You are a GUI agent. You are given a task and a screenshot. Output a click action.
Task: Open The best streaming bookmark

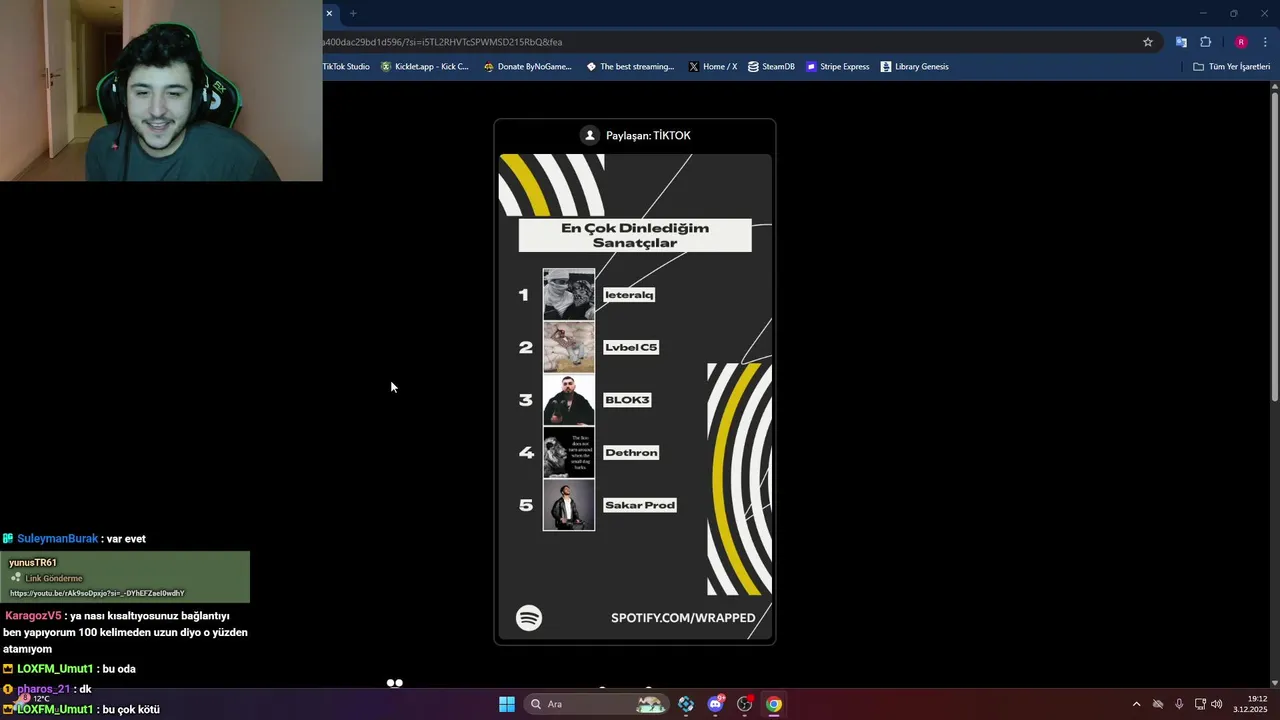pos(630,67)
